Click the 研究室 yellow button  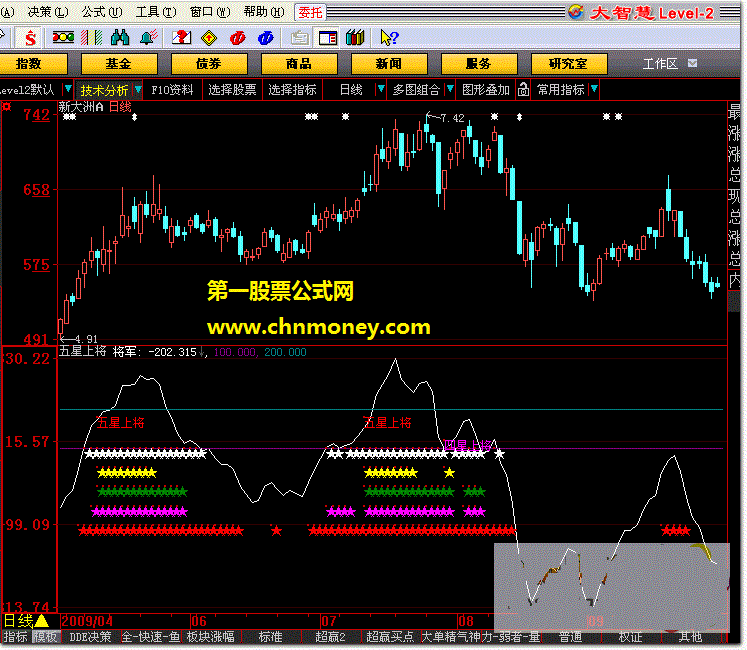pyautogui.click(x=569, y=63)
